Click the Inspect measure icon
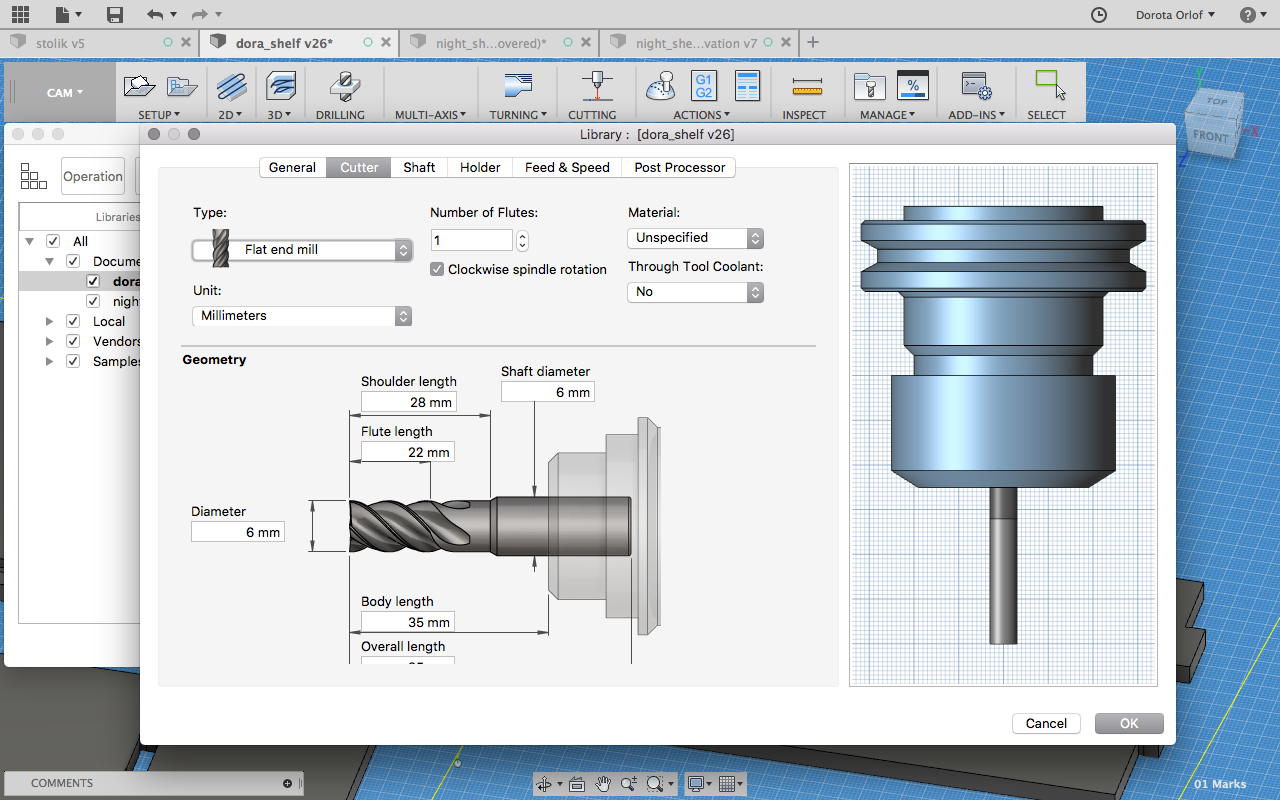The width and height of the screenshot is (1280, 800). (805, 87)
